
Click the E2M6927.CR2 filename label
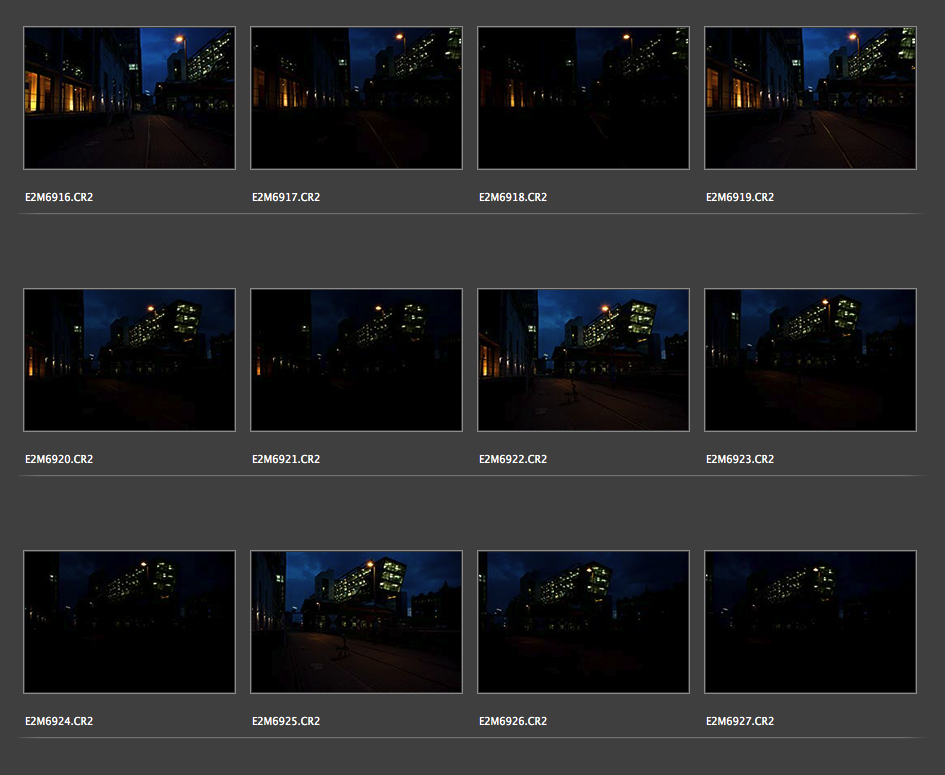coord(740,722)
